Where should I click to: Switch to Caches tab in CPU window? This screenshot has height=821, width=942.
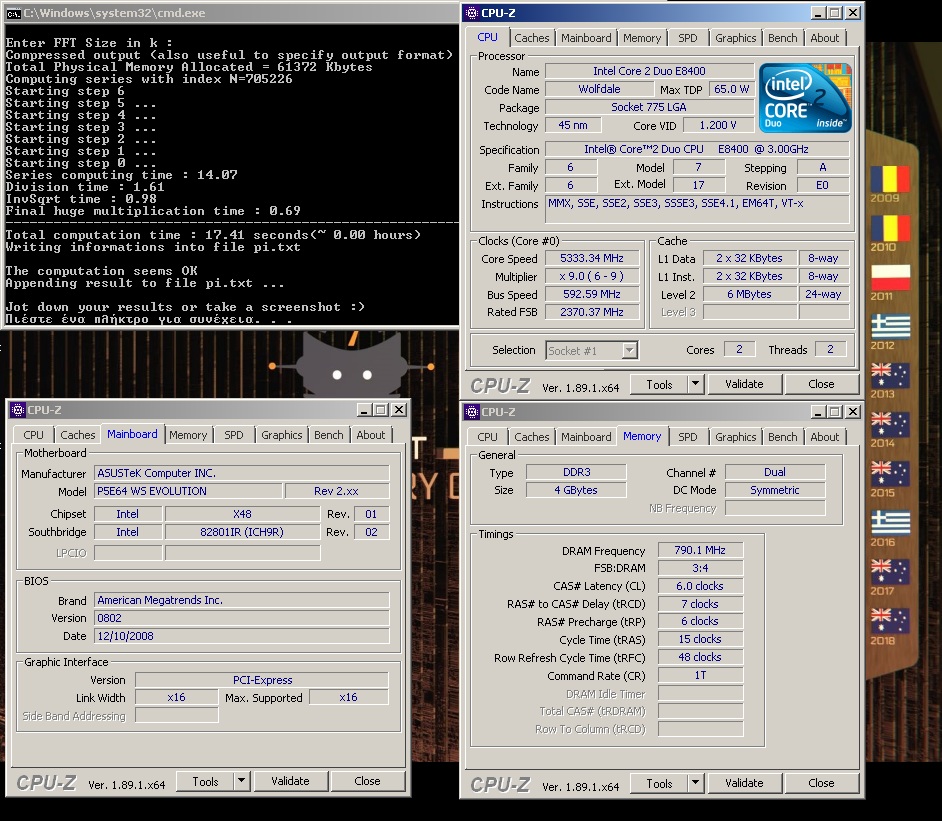pyautogui.click(x=532, y=38)
